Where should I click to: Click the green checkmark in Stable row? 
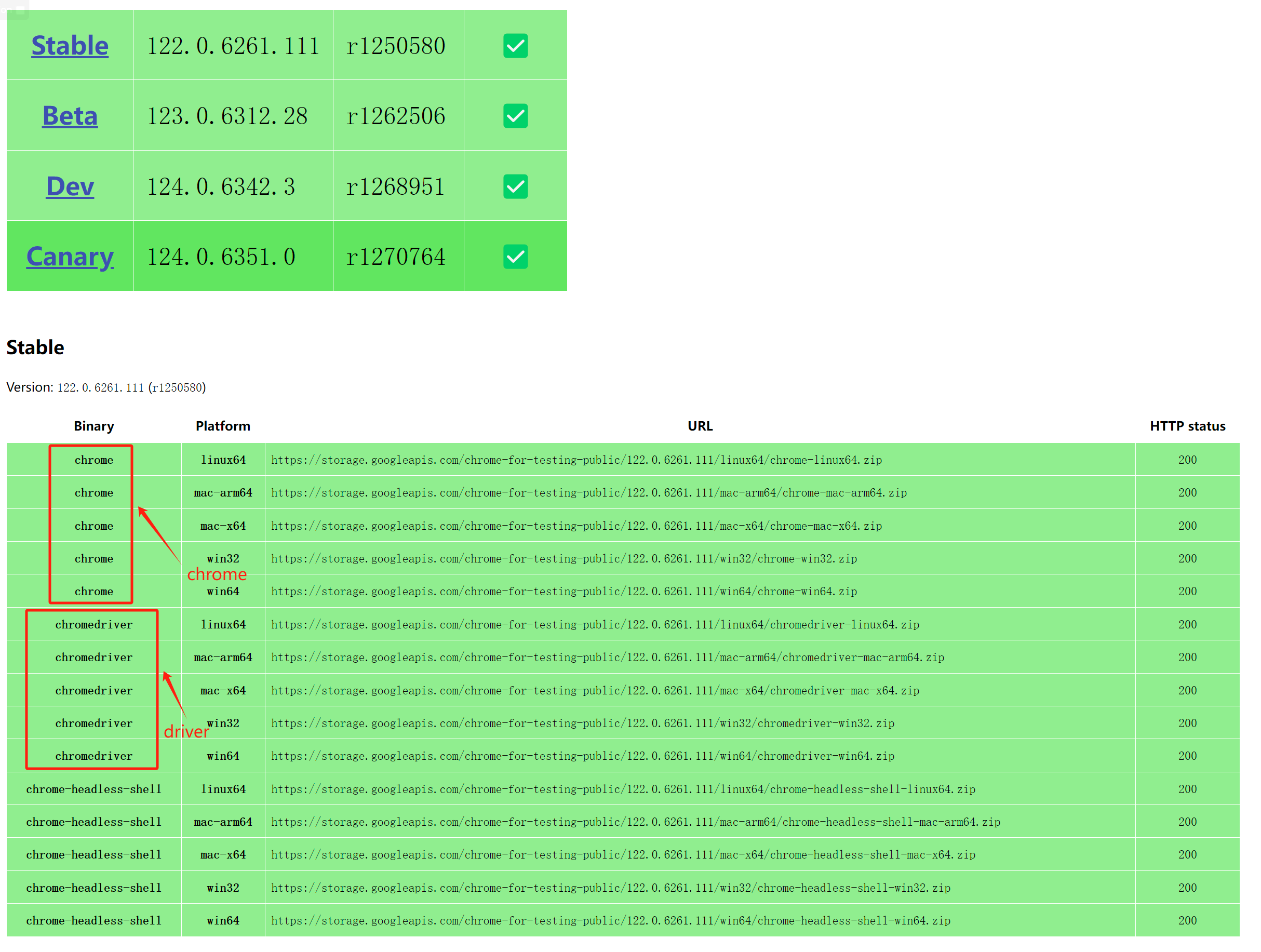(x=515, y=46)
